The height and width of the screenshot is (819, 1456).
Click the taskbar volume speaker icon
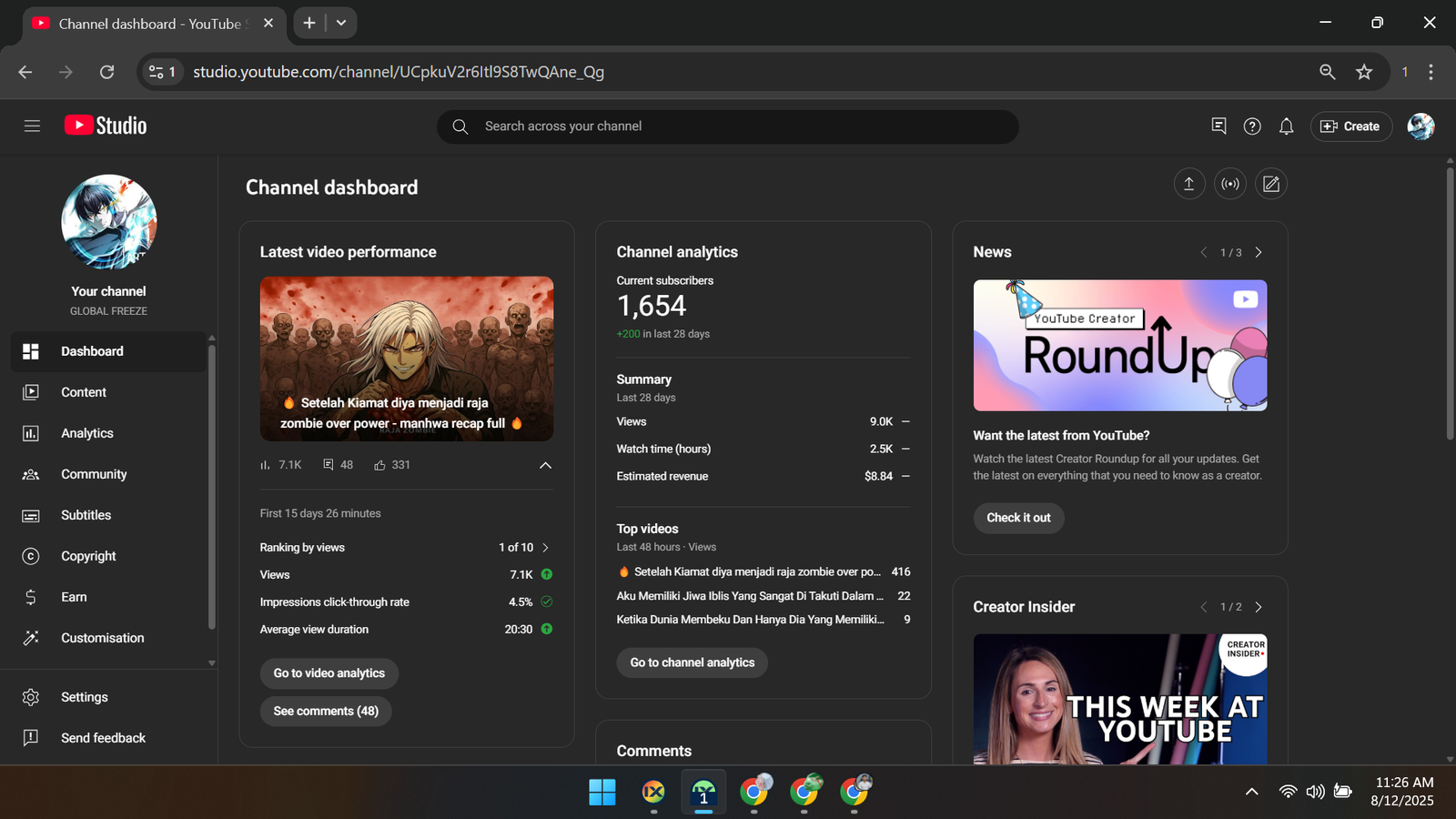1315,792
